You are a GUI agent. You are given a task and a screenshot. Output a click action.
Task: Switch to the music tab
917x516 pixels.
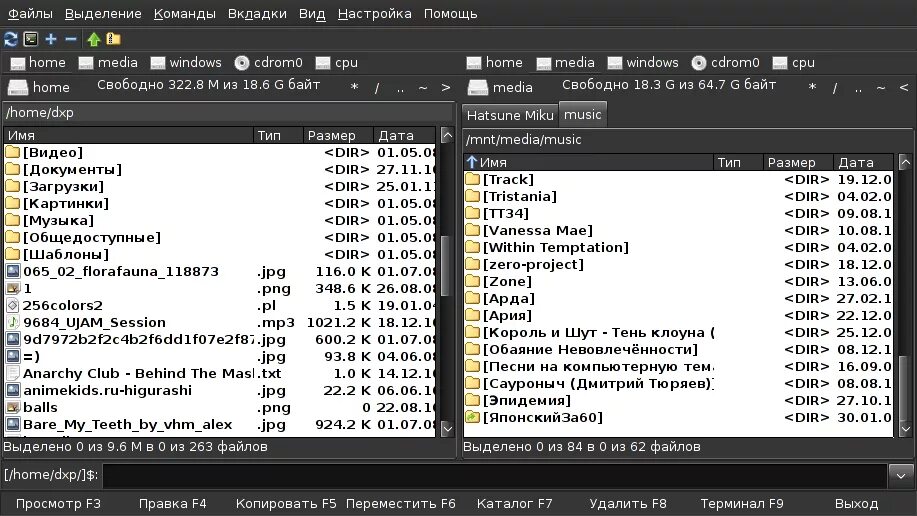click(582, 114)
